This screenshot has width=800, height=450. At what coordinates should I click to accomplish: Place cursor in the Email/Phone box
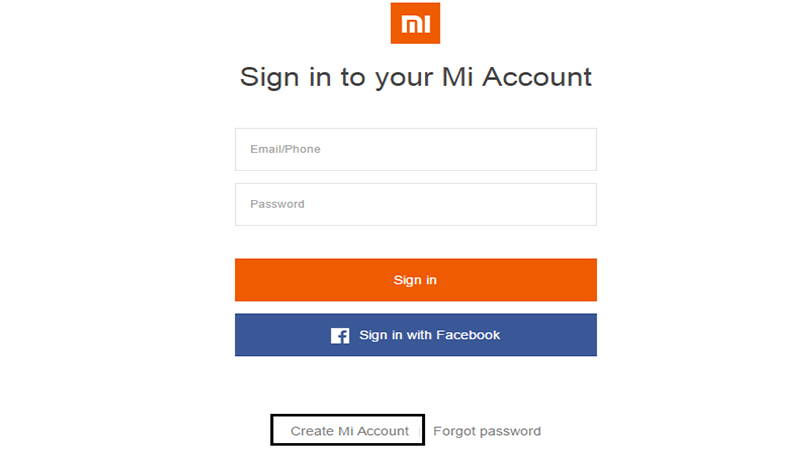click(x=415, y=149)
